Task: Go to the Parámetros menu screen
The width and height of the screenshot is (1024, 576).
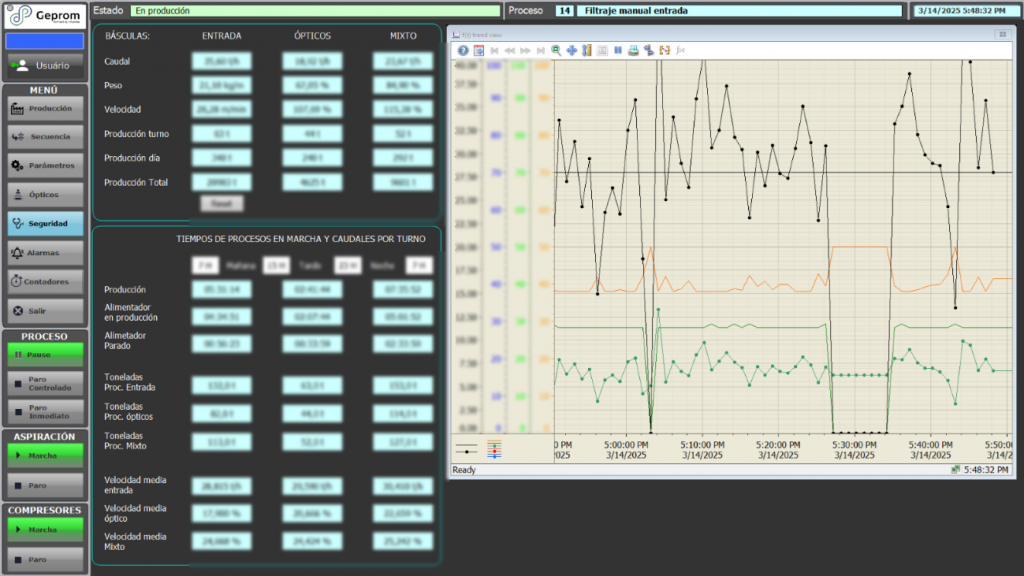Action: (45, 166)
